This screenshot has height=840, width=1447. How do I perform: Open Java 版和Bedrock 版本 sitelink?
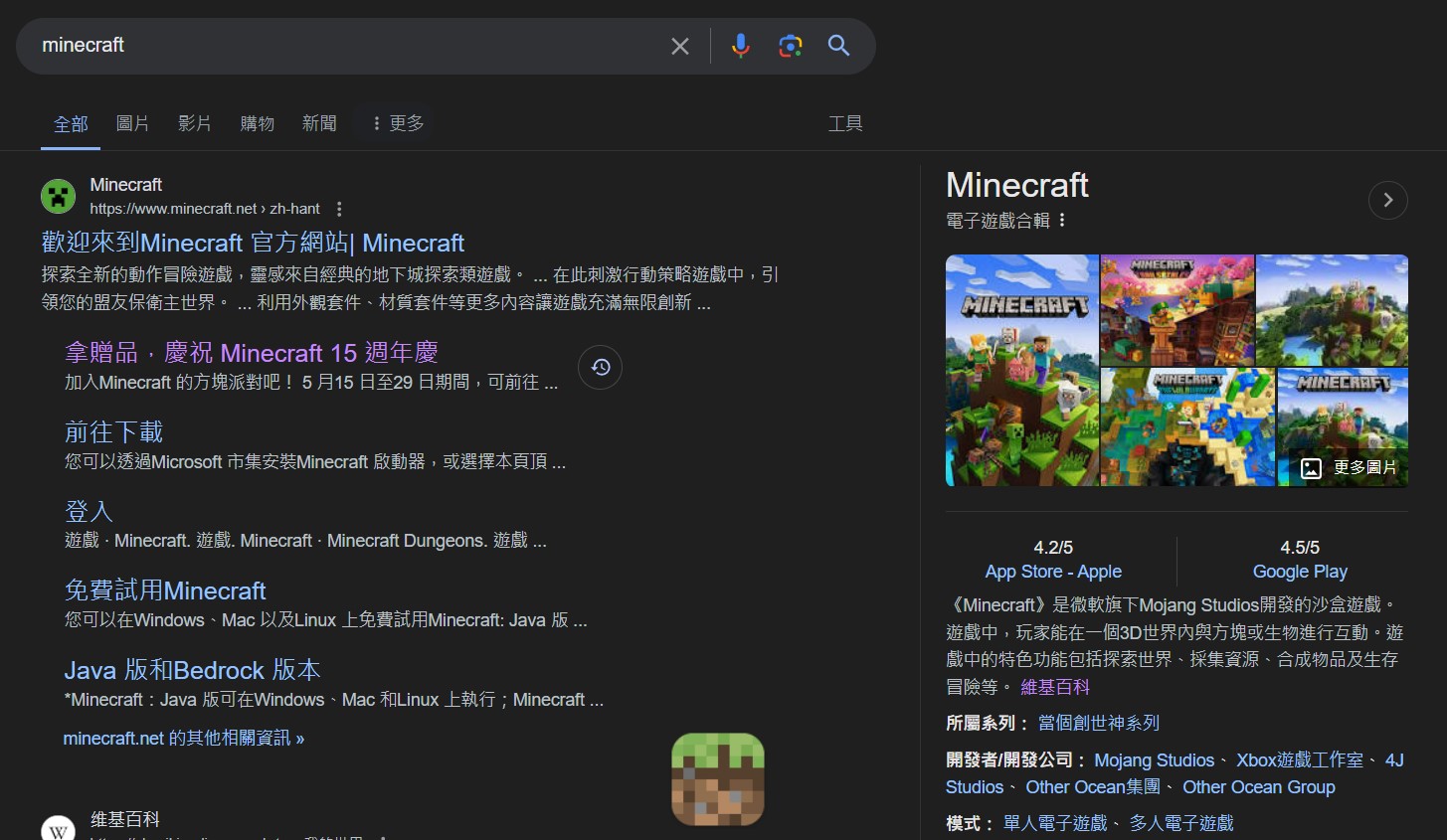point(193,670)
